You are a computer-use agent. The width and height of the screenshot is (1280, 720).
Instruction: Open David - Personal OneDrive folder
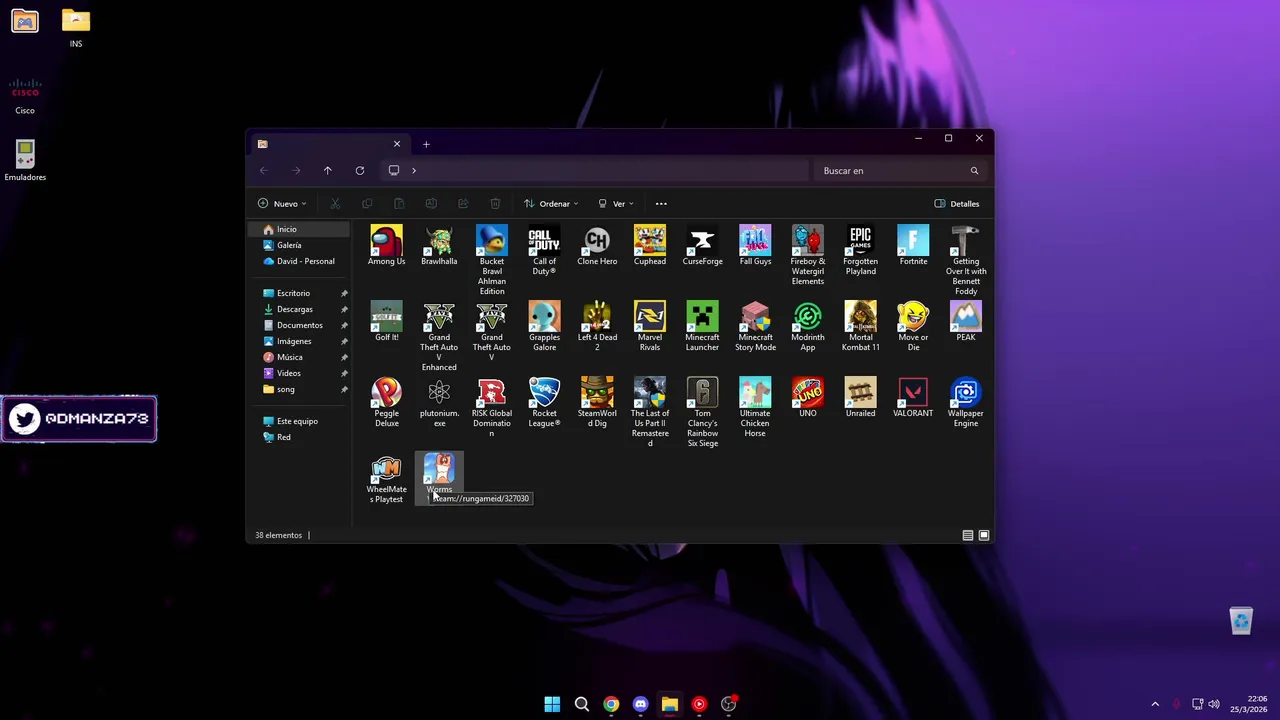[299, 261]
